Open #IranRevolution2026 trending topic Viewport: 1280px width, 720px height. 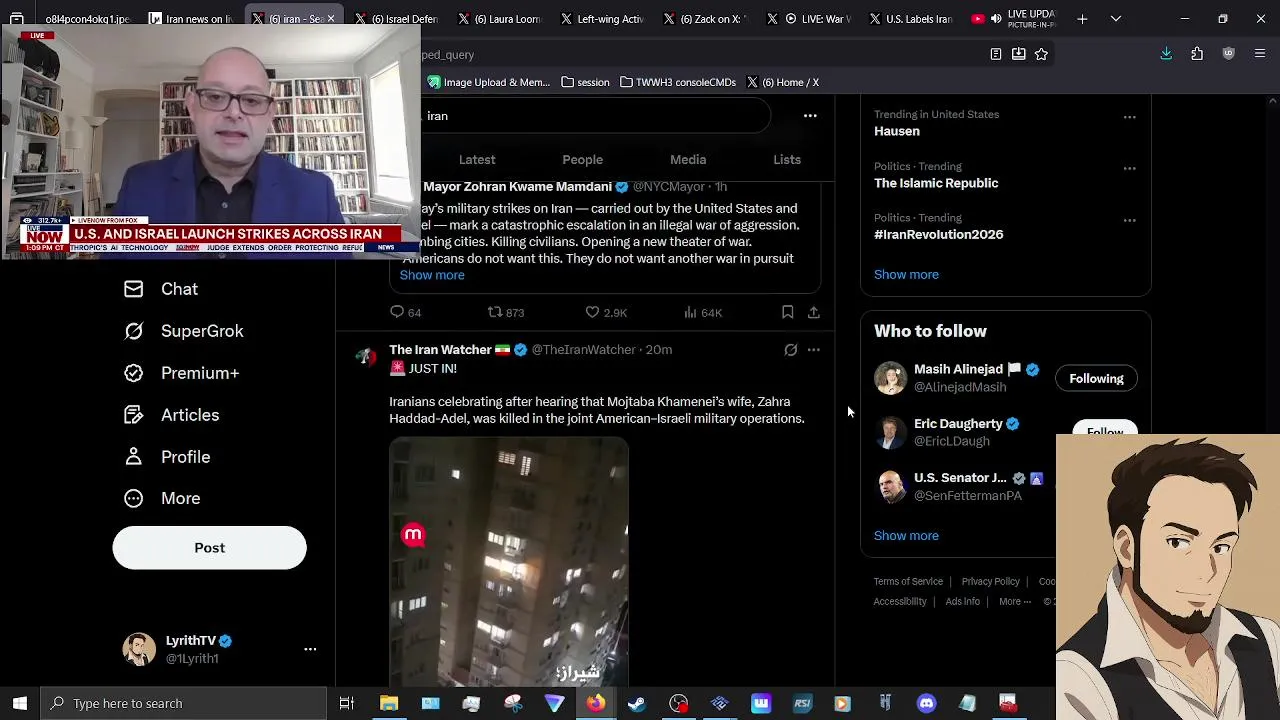click(938, 234)
